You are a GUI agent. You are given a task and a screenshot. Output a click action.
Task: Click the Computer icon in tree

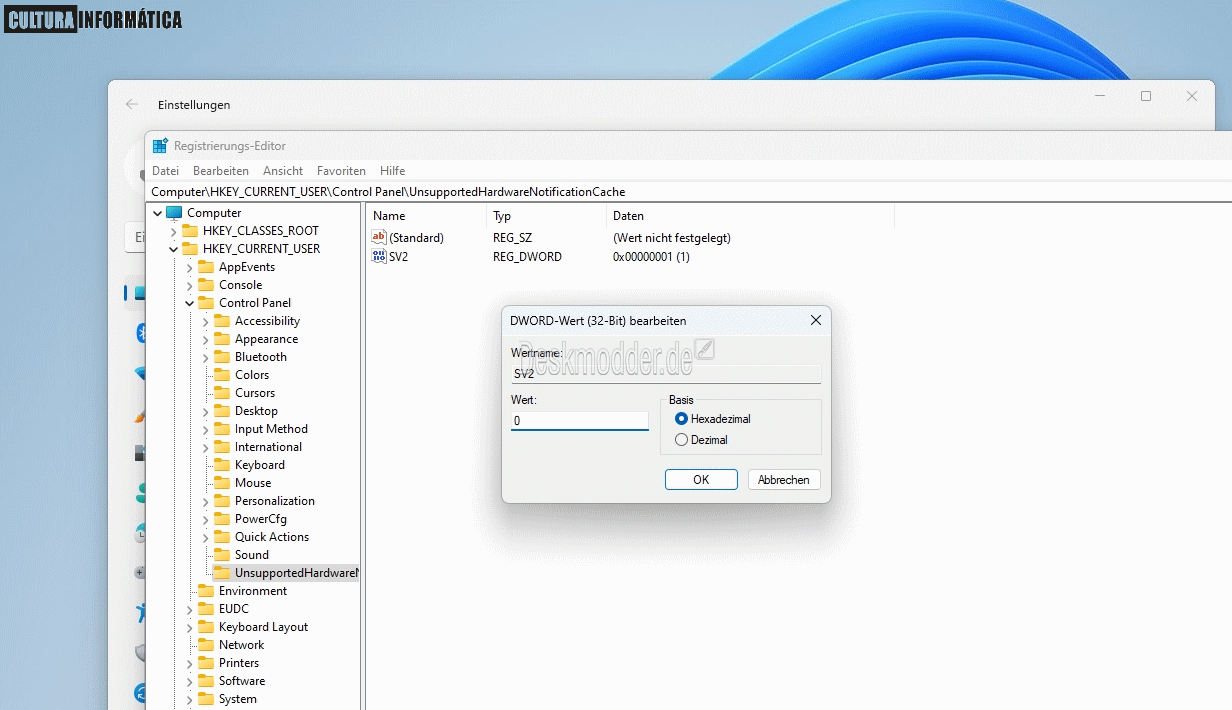[x=174, y=213]
